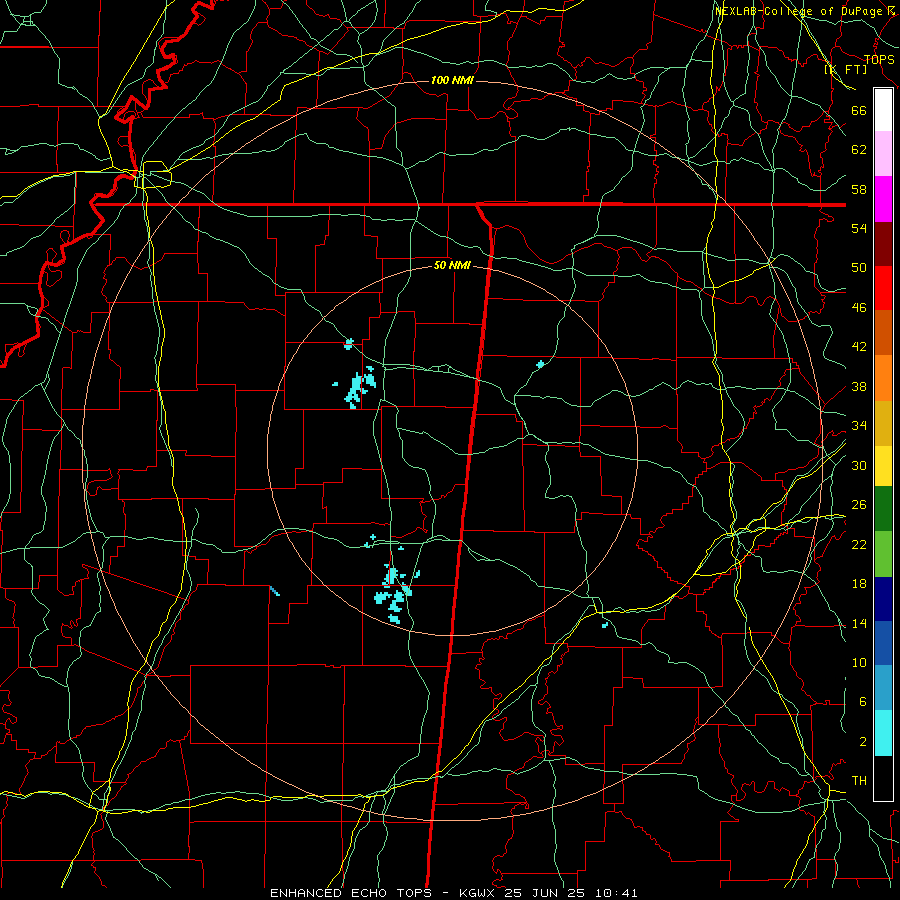The height and width of the screenshot is (900, 900).
Task: Click the light steel-blue legend swatch
Action: click(x=883, y=688)
